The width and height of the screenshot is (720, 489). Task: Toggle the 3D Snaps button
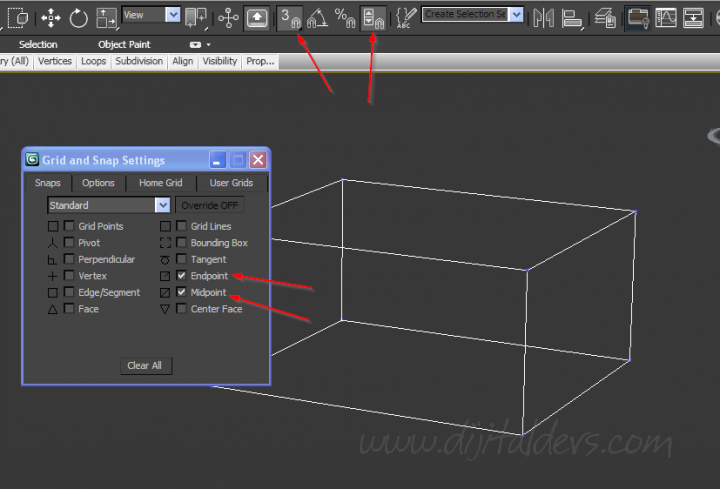[290, 17]
